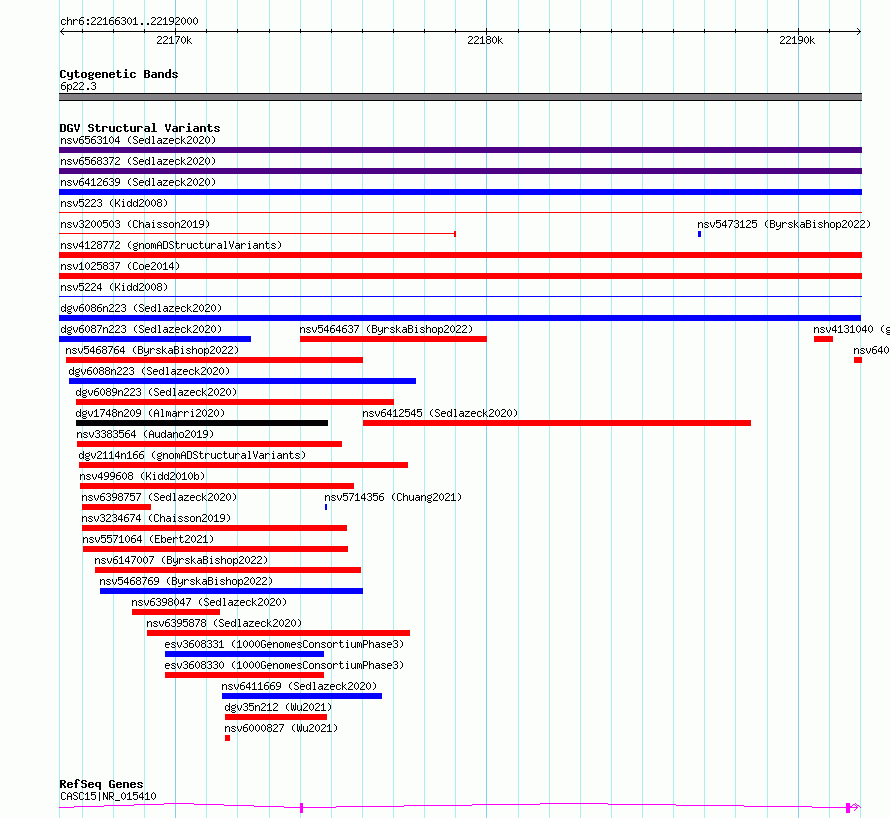Click the nsv4131040 variant label
This screenshot has width=890, height=818.
851,329
